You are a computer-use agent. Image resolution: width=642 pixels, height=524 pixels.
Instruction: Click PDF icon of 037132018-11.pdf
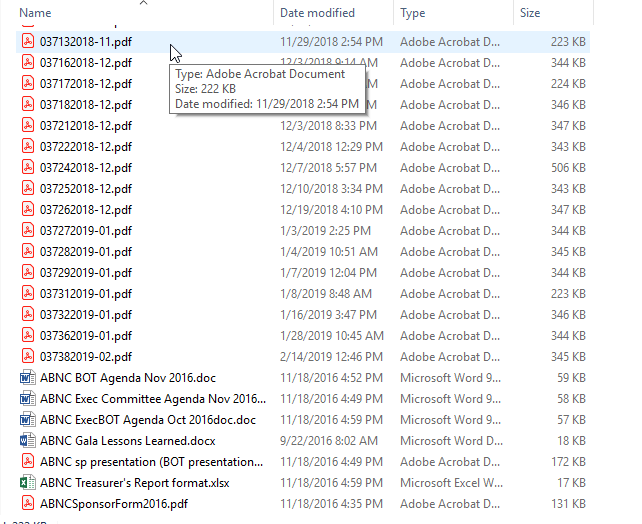[27, 41]
